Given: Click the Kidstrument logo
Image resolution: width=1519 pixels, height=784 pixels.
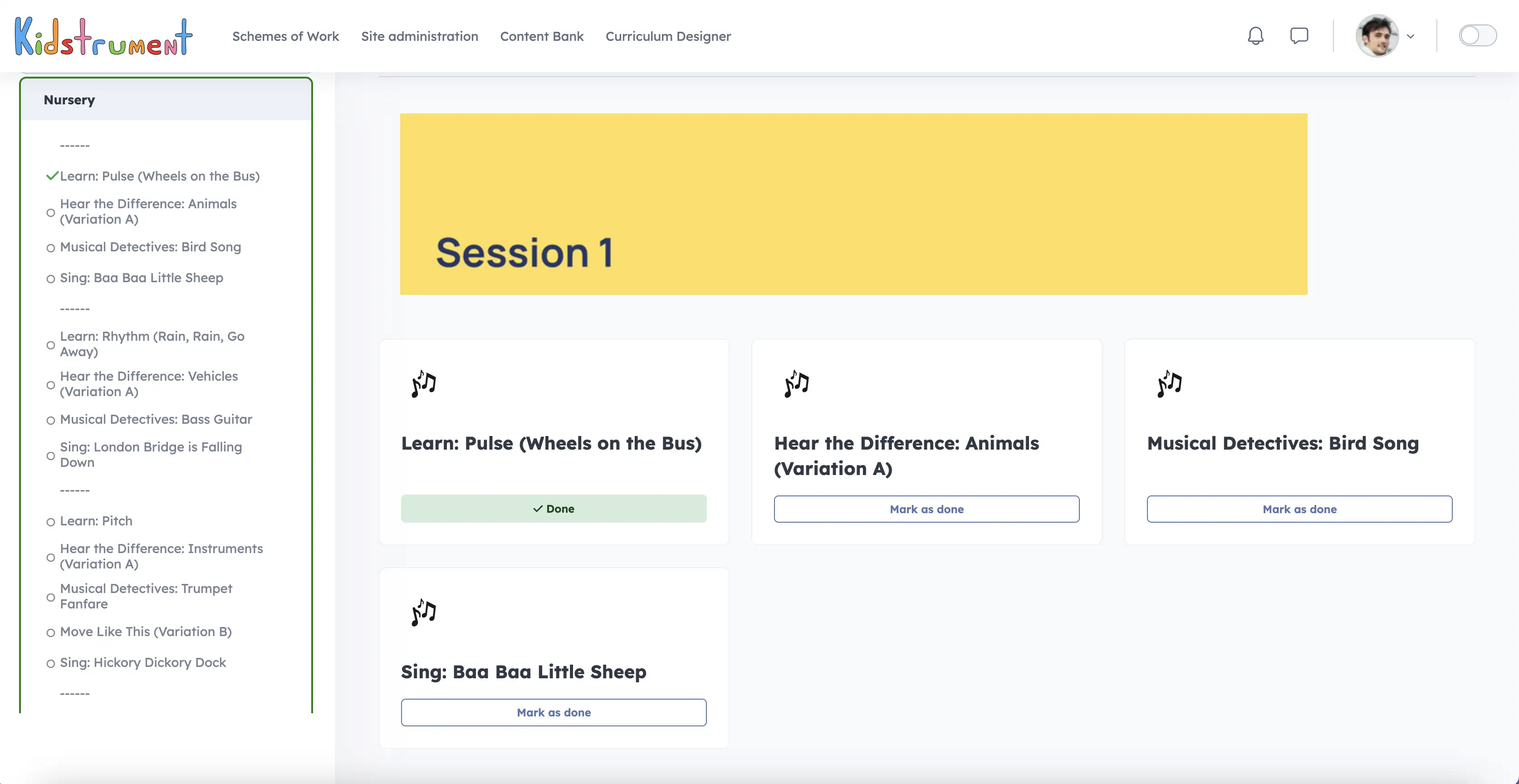Looking at the screenshot, I should (x=104, y=37).
